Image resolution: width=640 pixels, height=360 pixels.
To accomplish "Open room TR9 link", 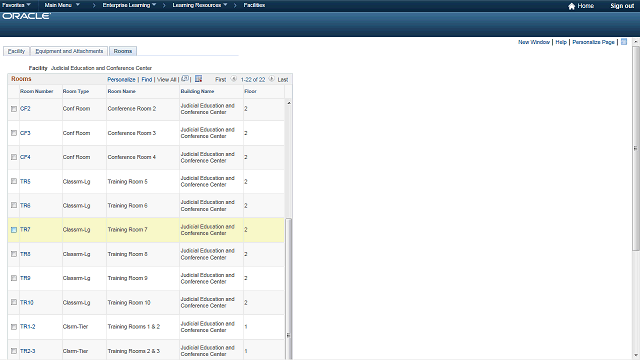I will (x=25, y=278).
